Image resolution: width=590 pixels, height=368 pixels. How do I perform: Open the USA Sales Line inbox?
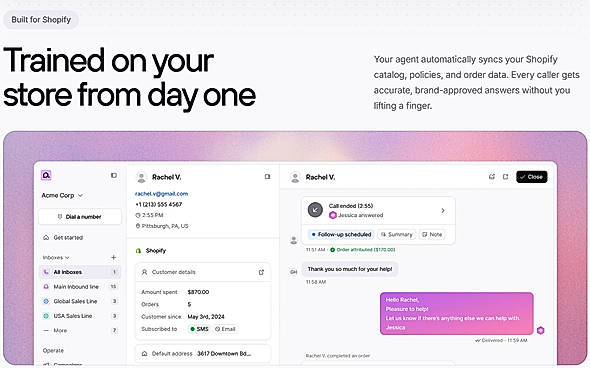80,316
